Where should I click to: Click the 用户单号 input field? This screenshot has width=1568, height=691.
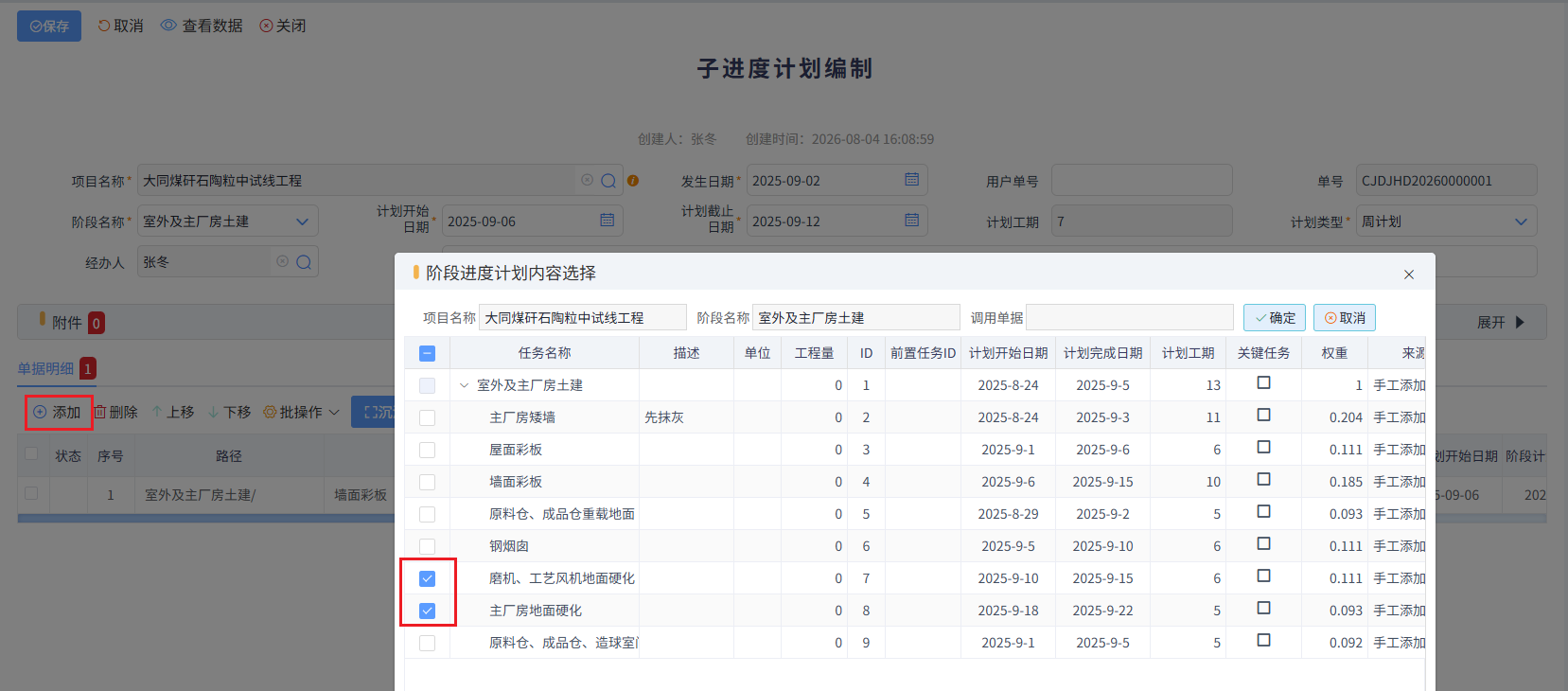coord(1142,181)
